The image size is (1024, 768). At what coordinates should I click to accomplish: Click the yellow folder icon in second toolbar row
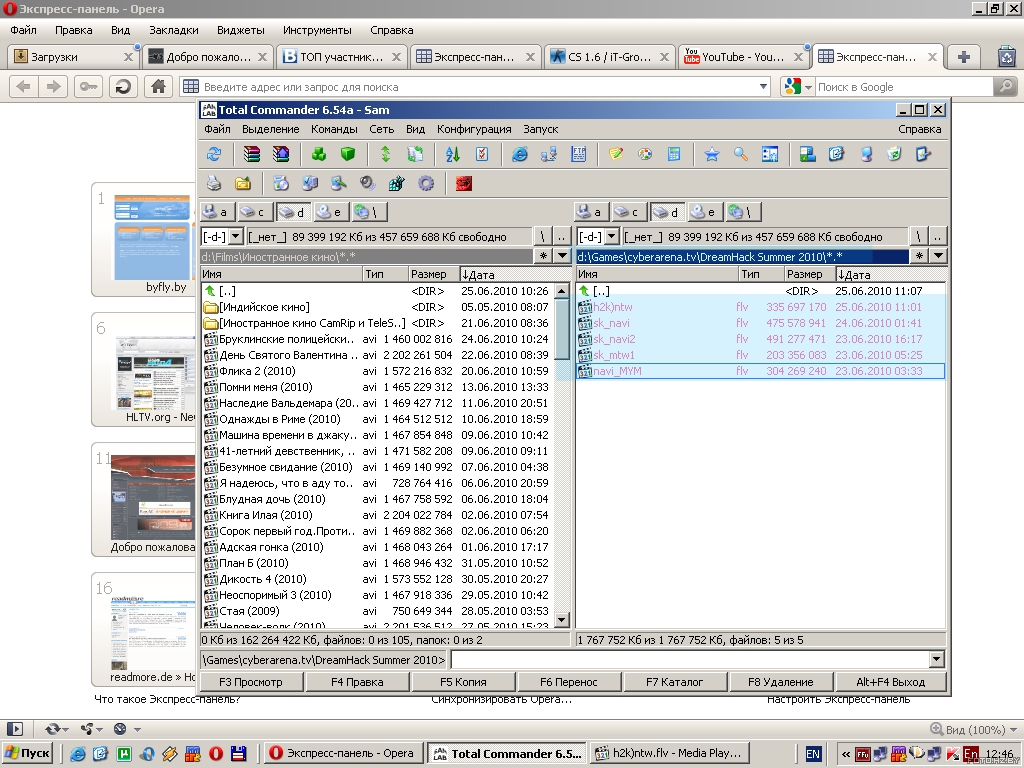coord(243,184)
